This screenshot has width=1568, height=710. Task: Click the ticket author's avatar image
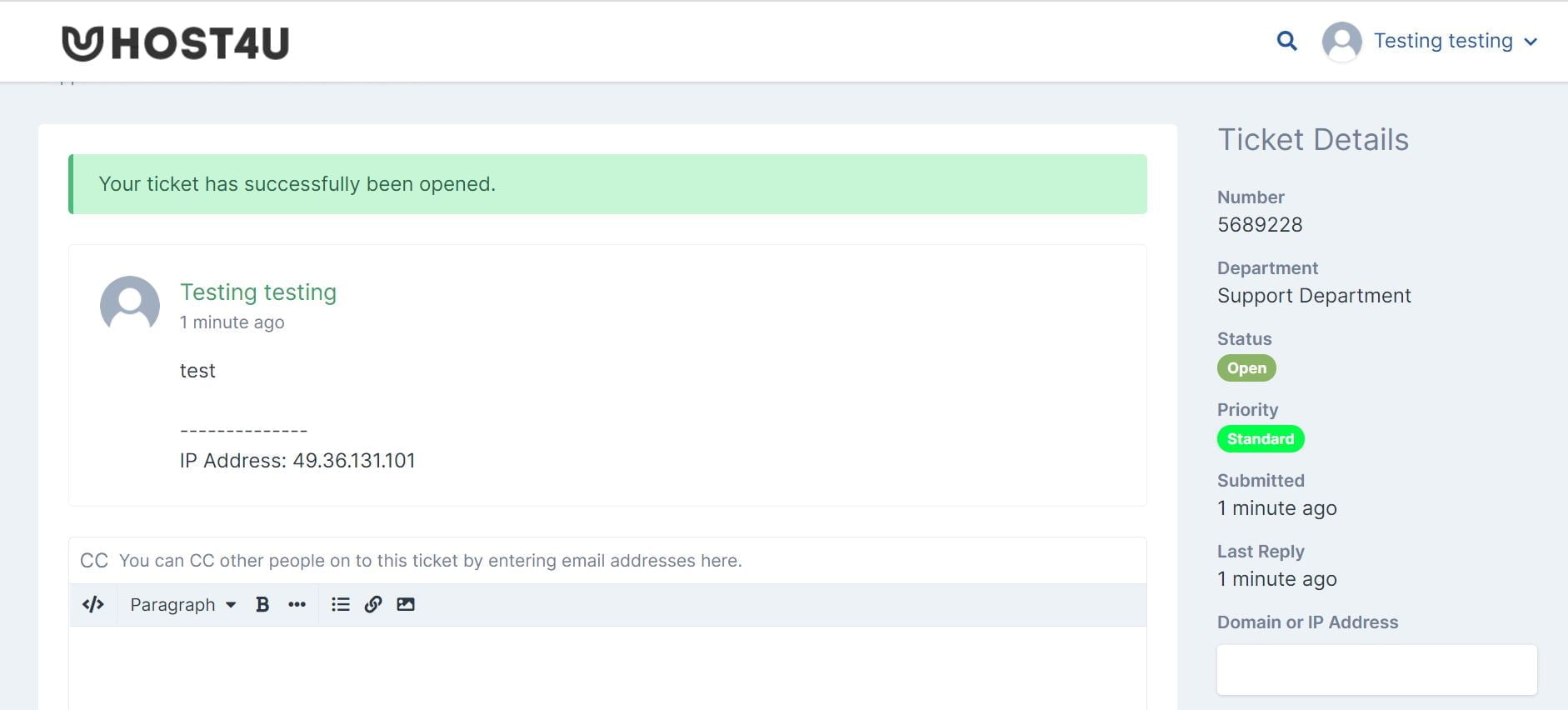(x=130, y=305)
